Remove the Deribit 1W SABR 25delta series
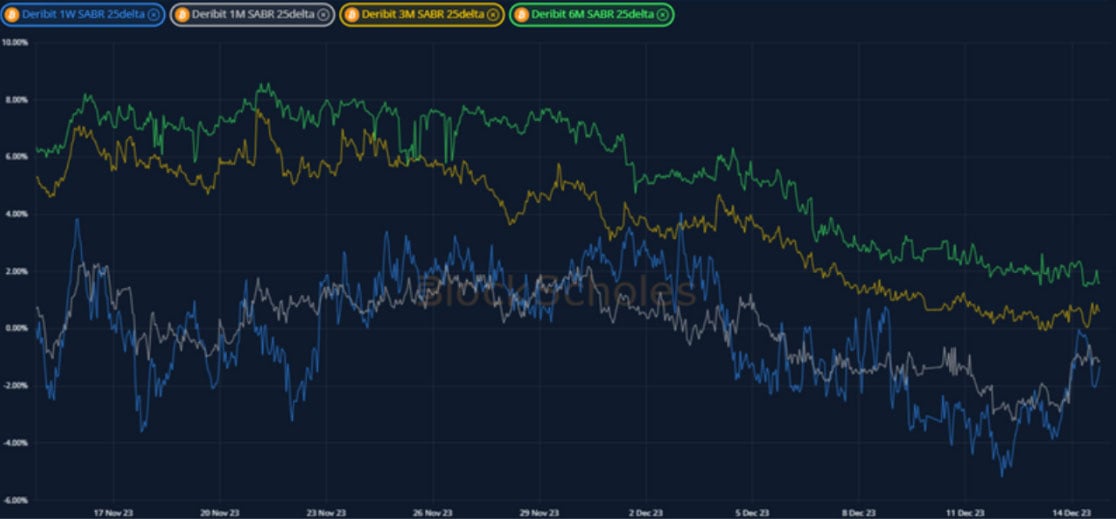 click(151, 15)
